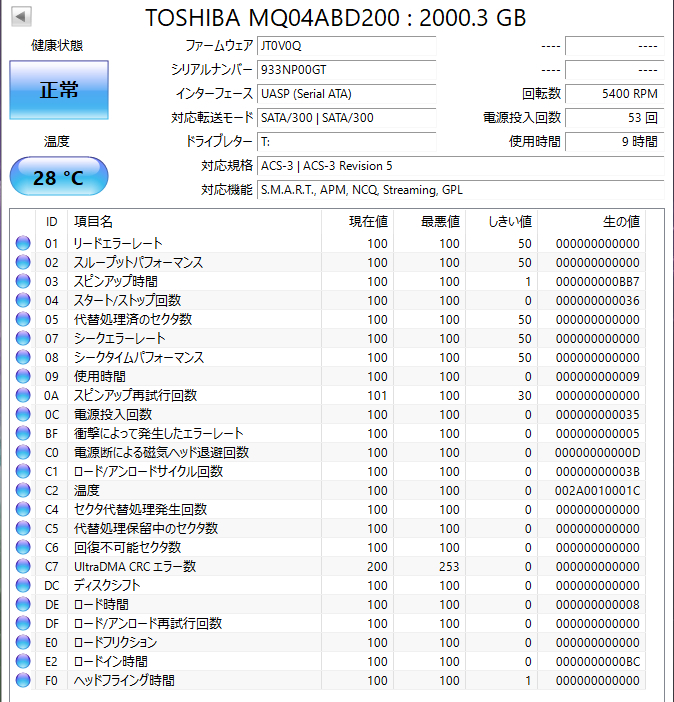Click the transfer mode field SATA/300 | SATA/300
Viewport: 674px width, 702px height.
346,118
